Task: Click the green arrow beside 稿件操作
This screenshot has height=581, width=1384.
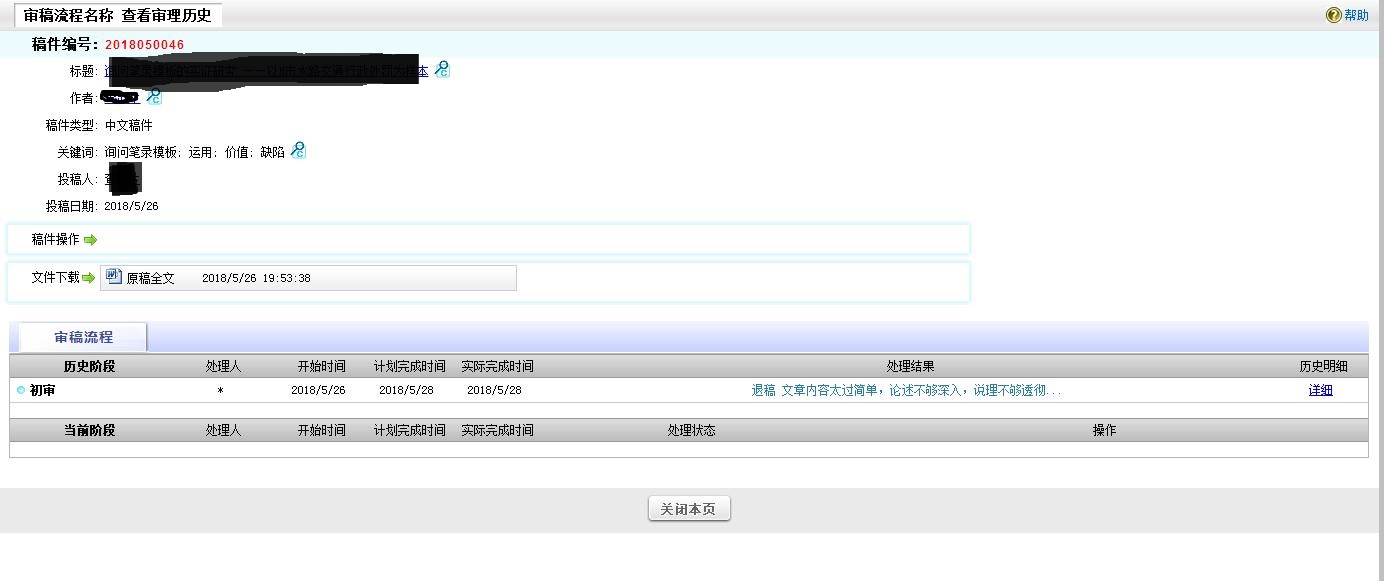Action: [91, 240]
